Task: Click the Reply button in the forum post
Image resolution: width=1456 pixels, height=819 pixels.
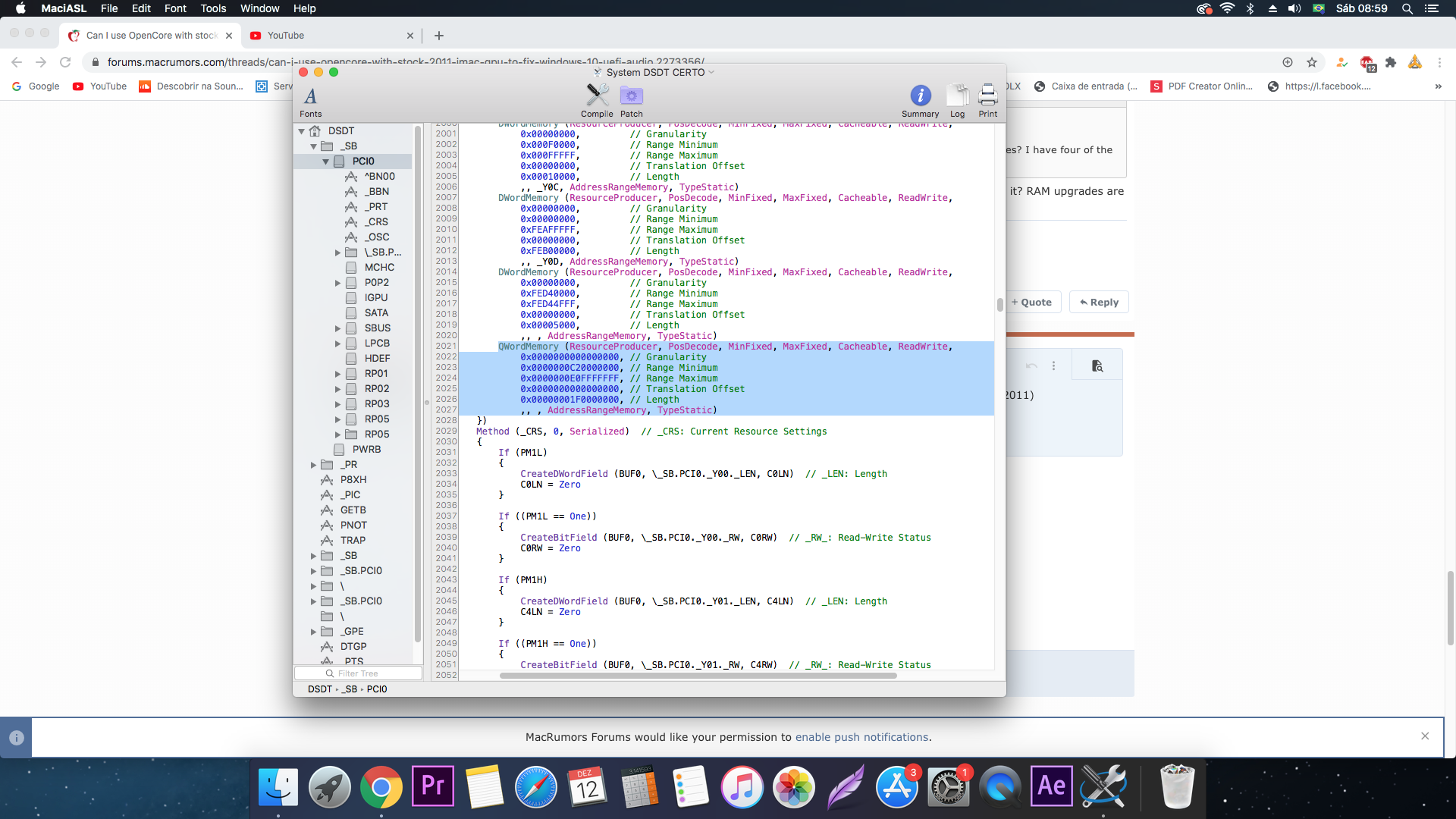Action: tap(1099, 302)
